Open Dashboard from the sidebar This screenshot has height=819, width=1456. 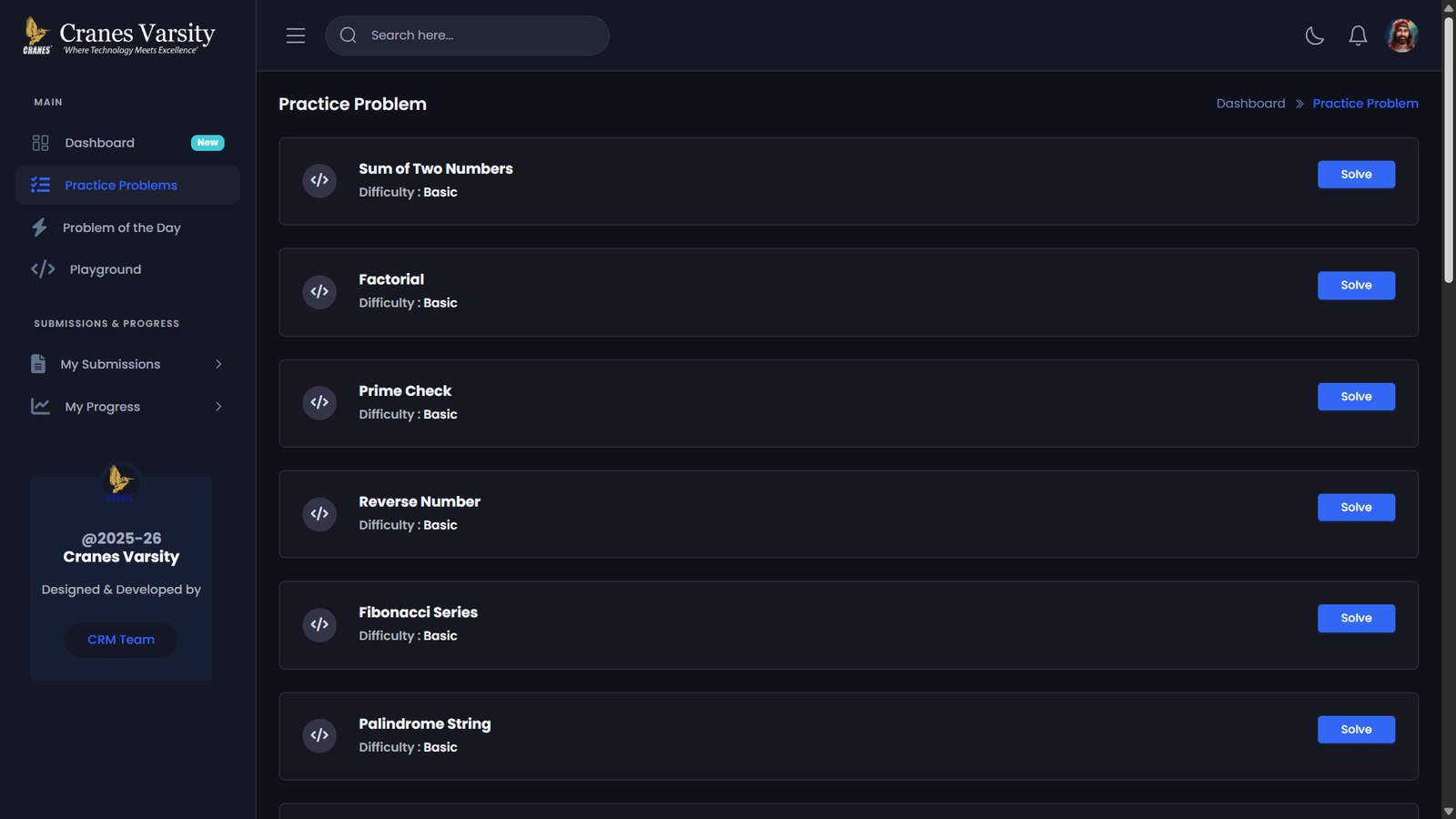pos(100,143)
